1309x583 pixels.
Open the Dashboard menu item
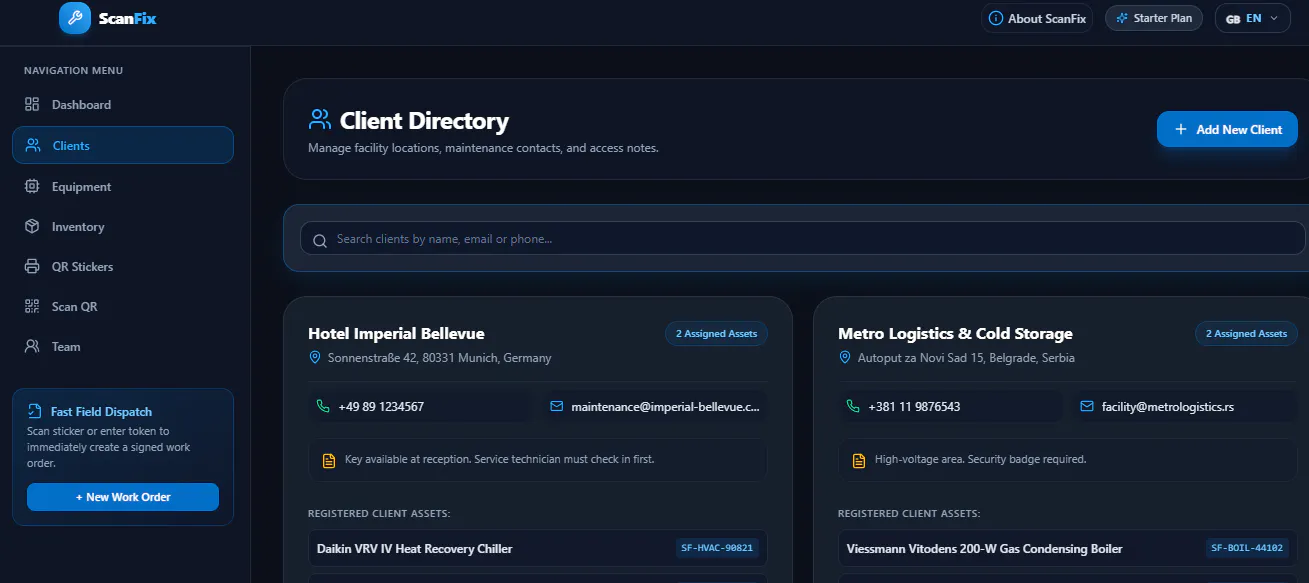click(x=123, y=104)
